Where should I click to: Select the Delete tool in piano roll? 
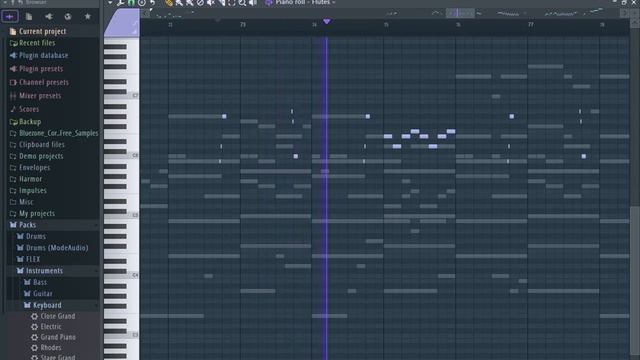(x=200, y=2)
